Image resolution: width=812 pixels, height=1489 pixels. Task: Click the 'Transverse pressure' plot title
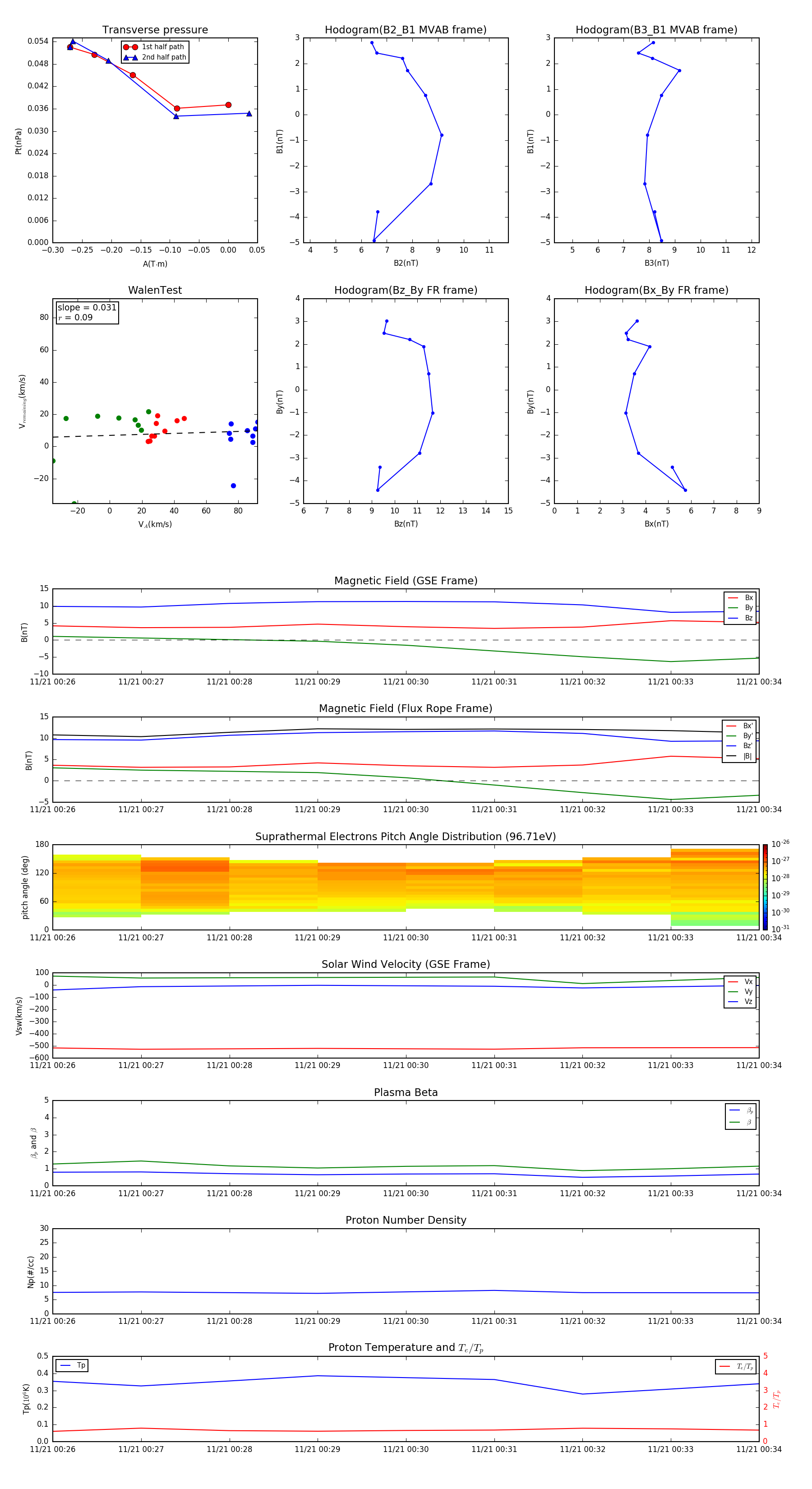(155, 30)
